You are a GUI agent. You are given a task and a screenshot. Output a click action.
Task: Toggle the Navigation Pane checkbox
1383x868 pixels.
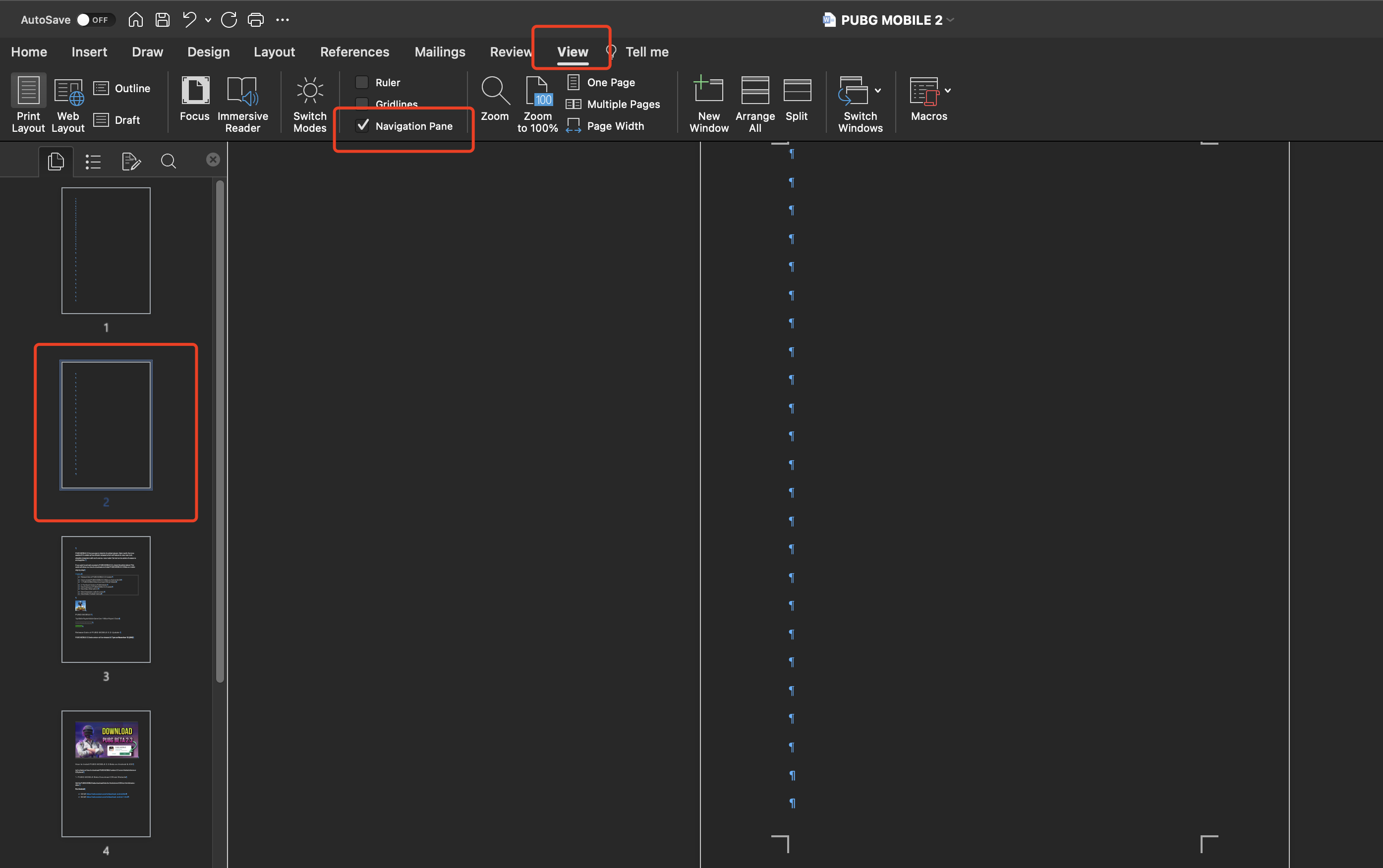point(362,125)
